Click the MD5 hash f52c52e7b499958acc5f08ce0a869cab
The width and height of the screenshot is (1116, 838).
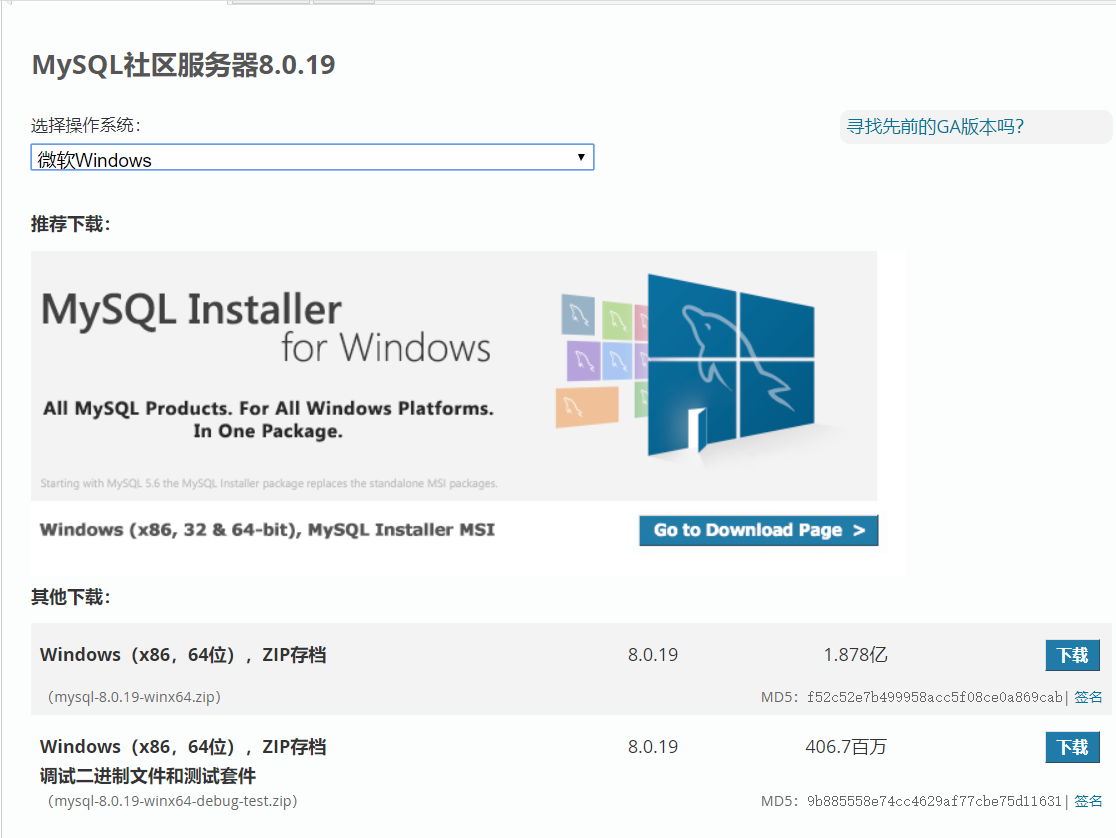pos(935,697)
